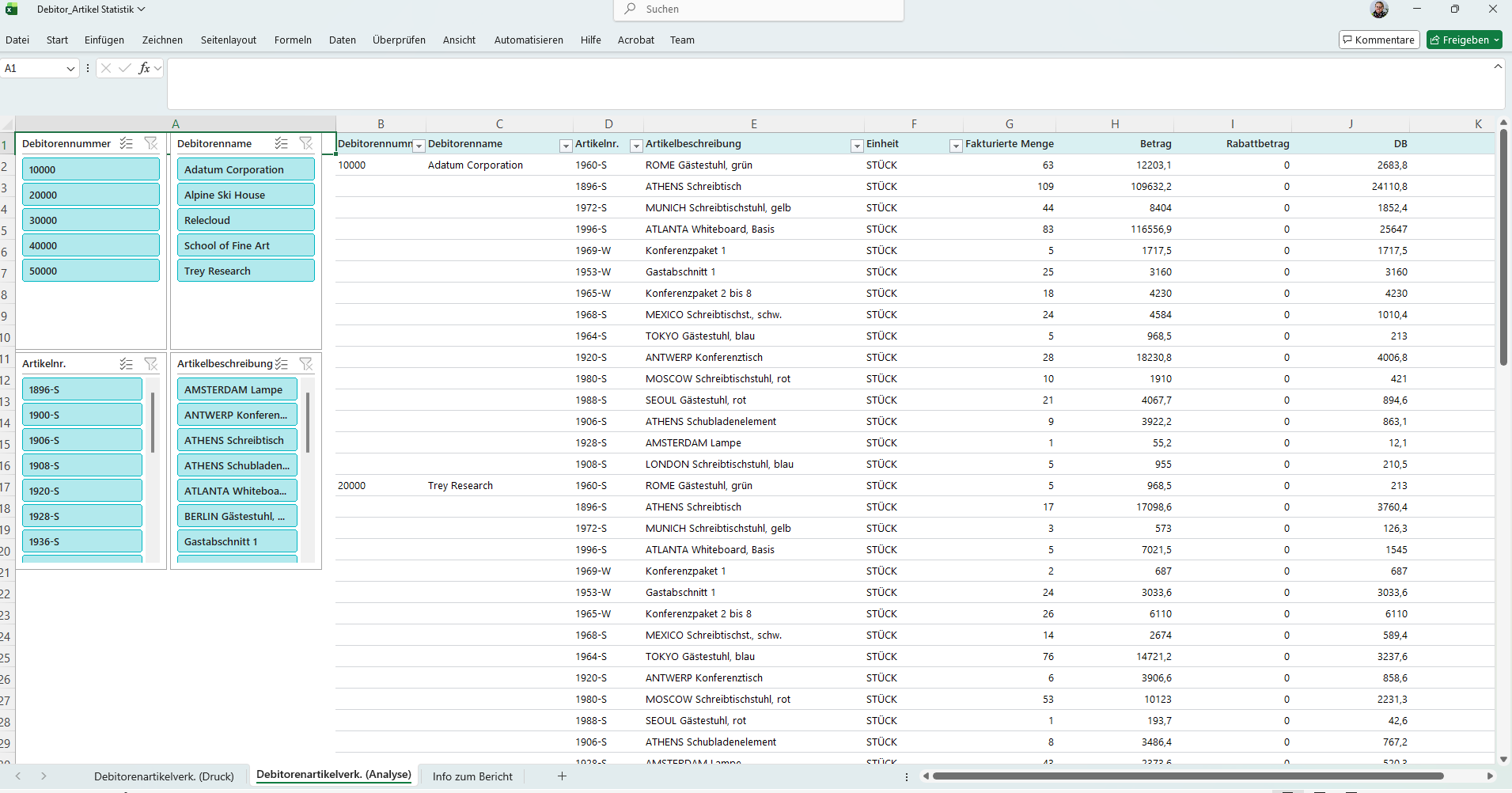1512x793 pixels.
Task: Open the user account profile picture
Action: tap(1379, 9)
